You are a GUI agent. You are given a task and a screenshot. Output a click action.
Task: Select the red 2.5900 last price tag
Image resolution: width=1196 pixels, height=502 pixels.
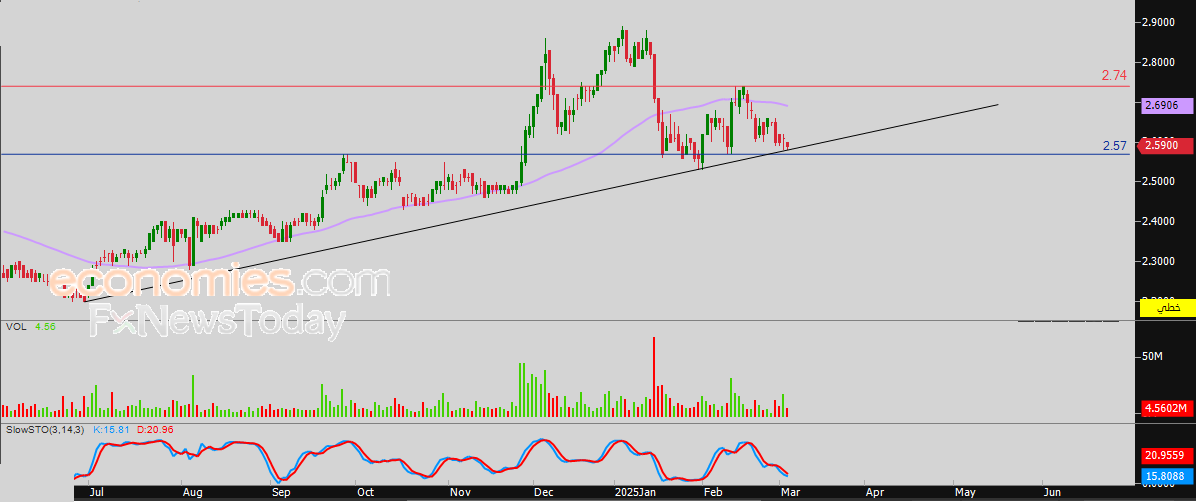pos(1165,145)
